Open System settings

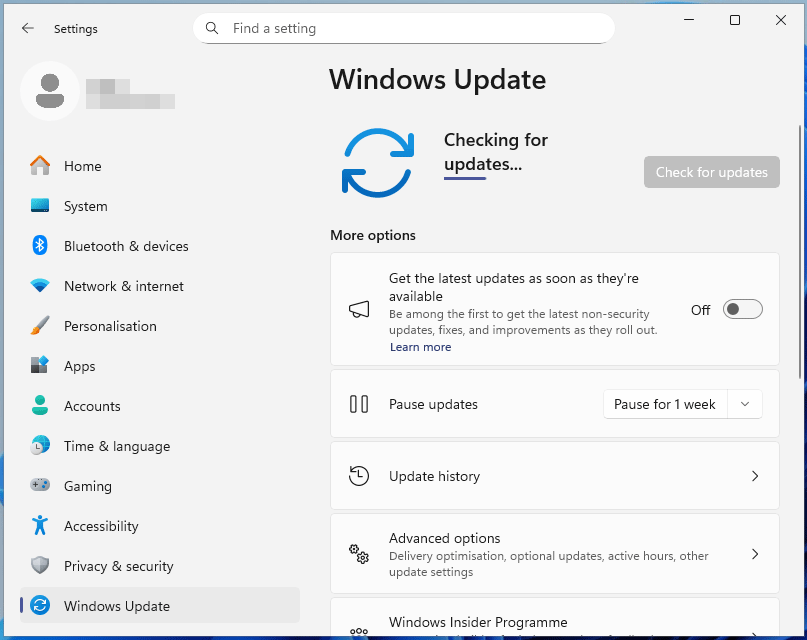[160, 206]
